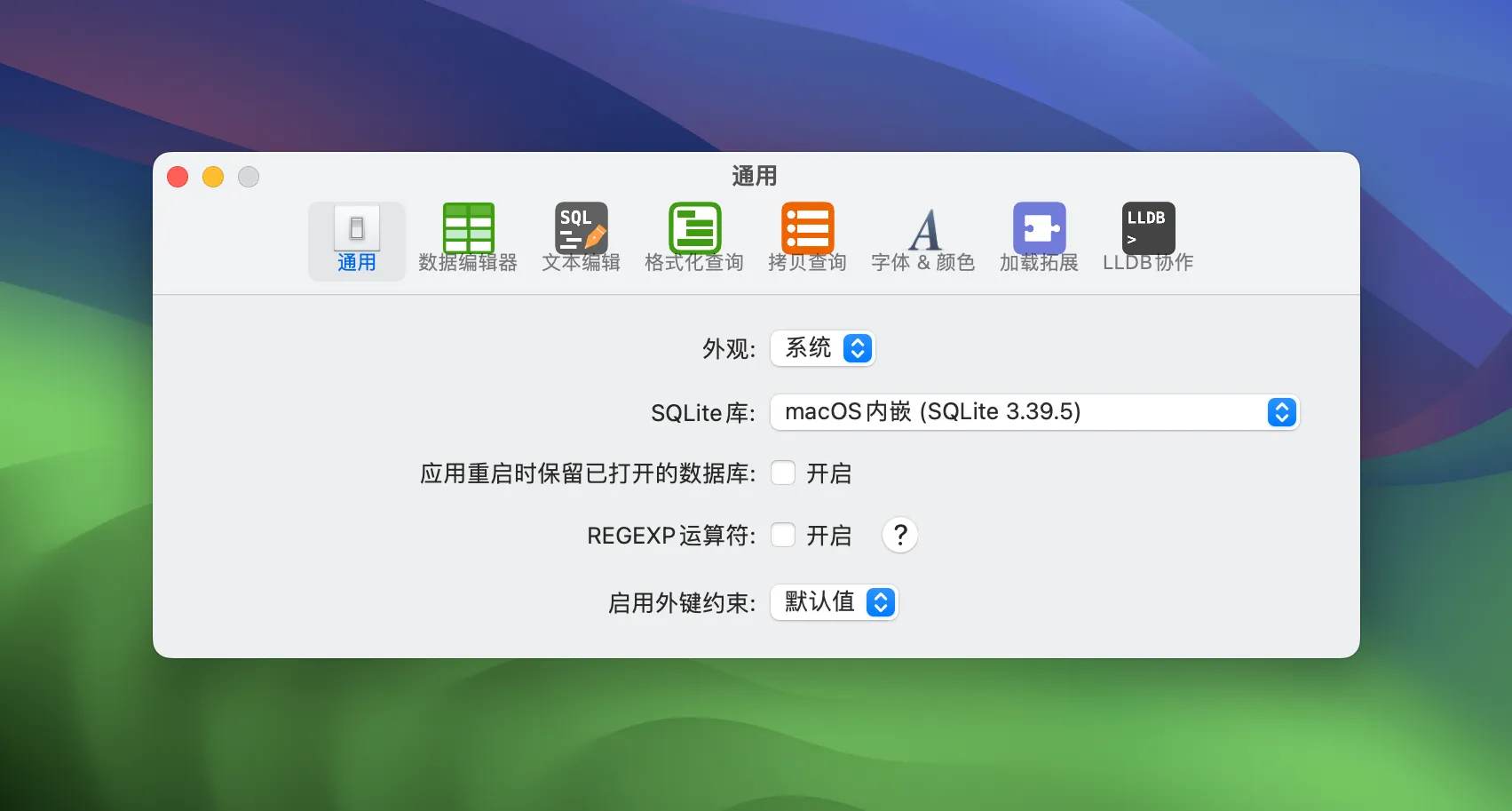Open the 通用 general preferences icon

[356, 228]
